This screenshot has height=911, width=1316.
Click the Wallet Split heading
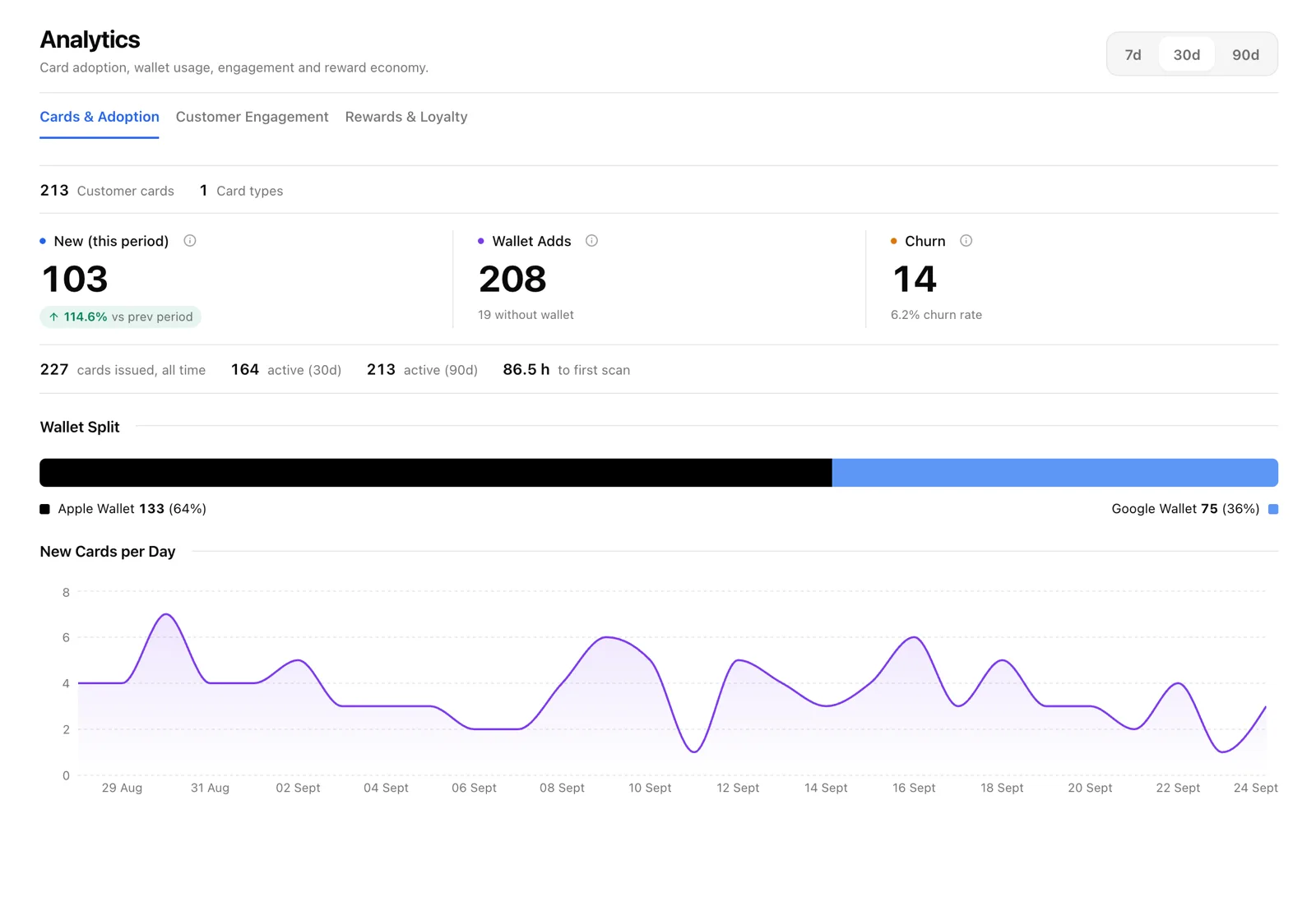click(x=80, y=427)
